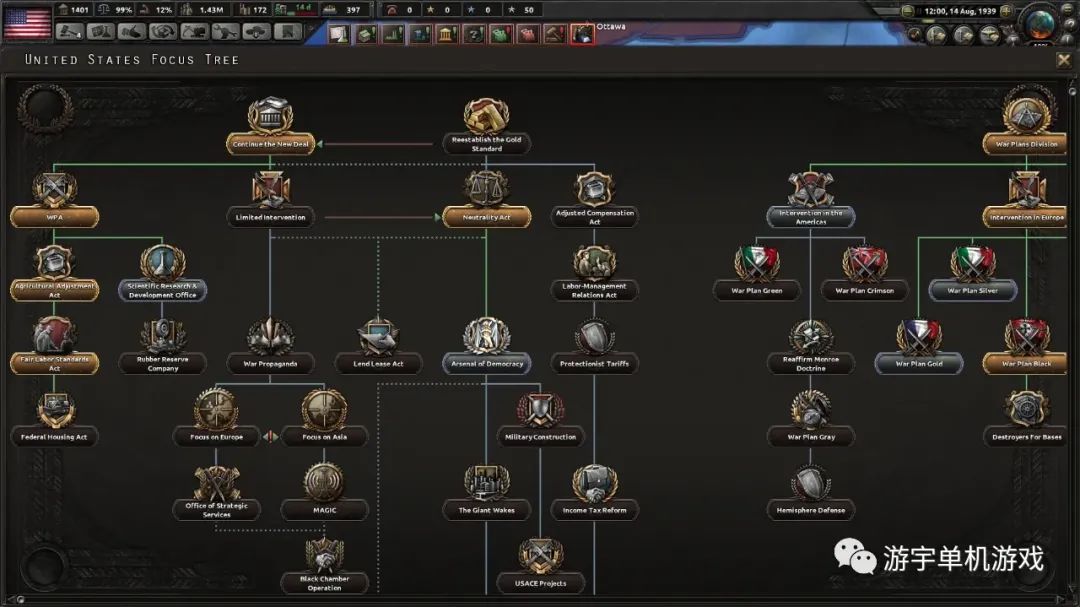Select Hemisphere Defense focus
The image size is (1080, 607).
811,492
